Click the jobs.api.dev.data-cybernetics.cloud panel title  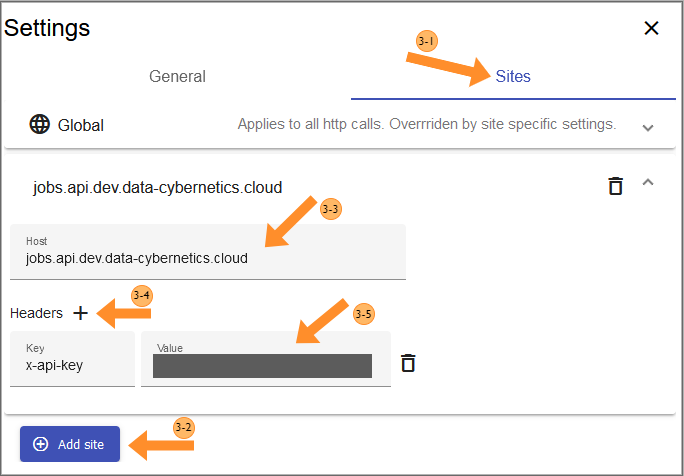coord(157,186)
